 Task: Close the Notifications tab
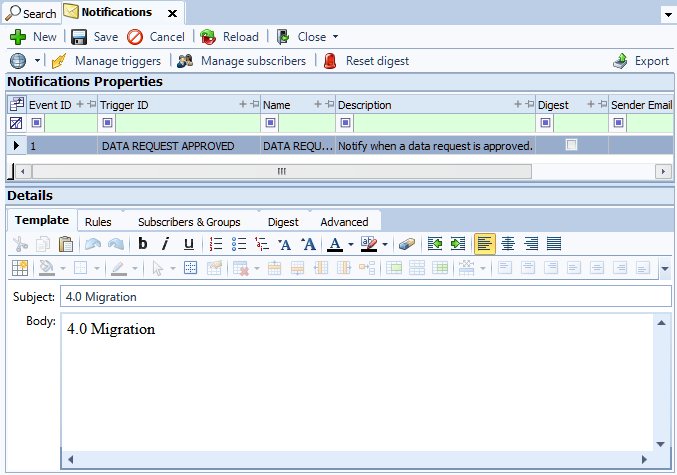point(172,13)
